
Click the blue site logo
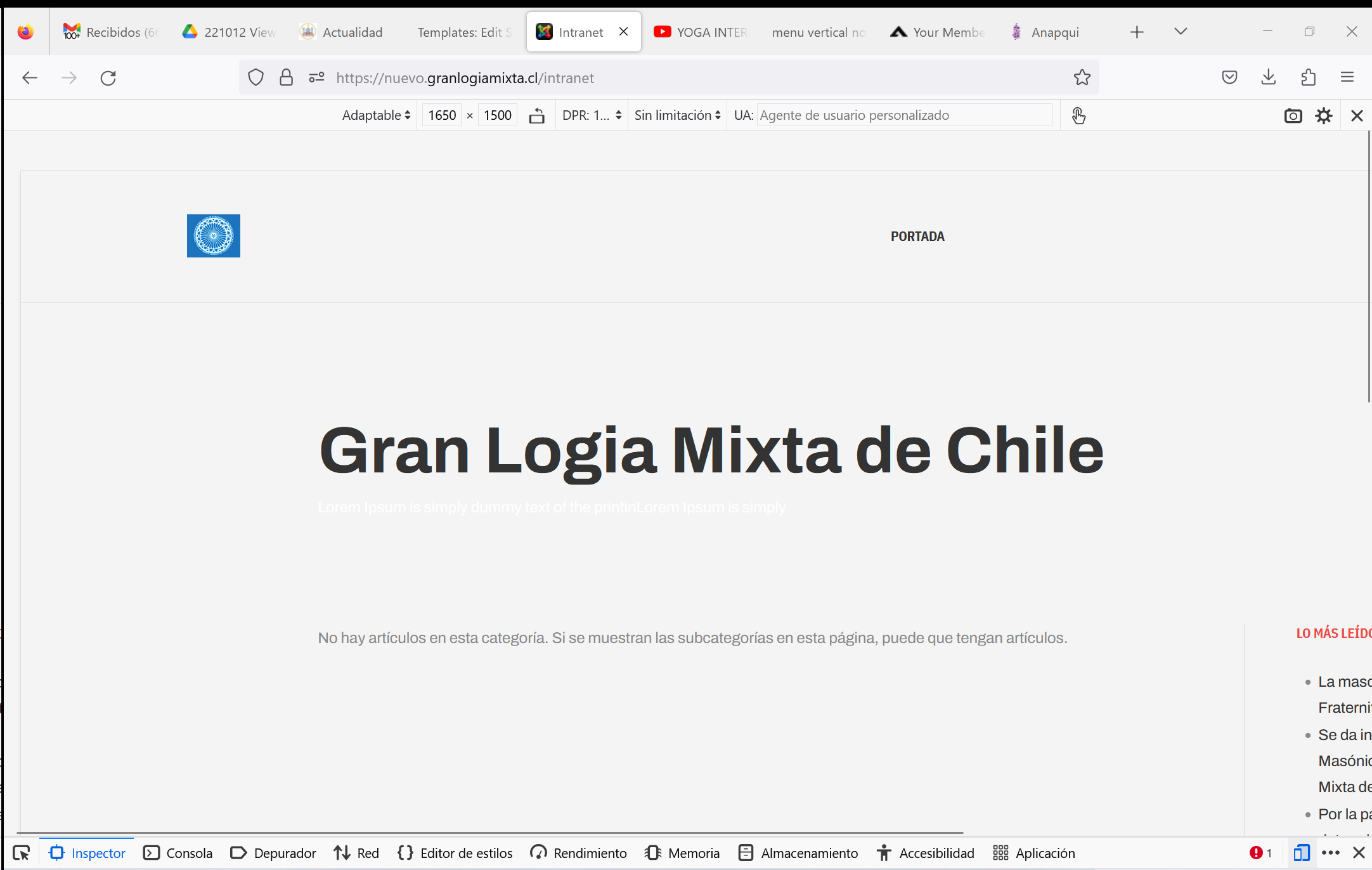point(214,236)
